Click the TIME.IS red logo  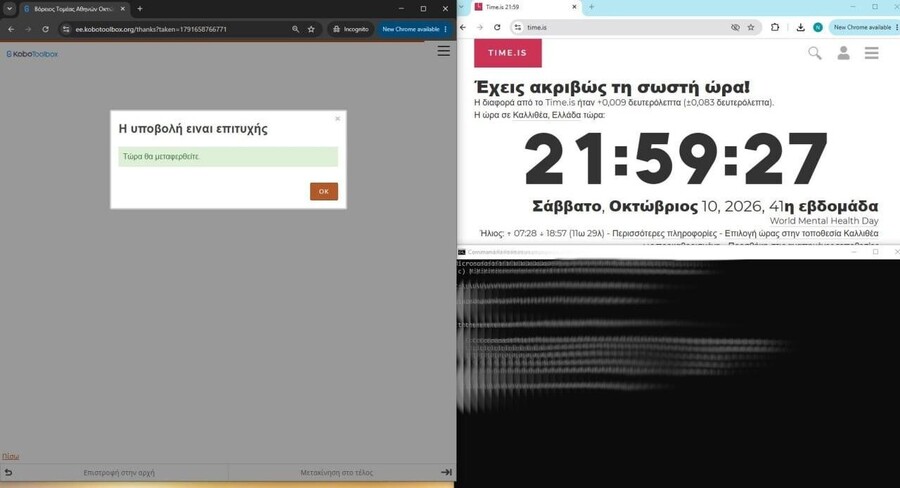(507, 53)
